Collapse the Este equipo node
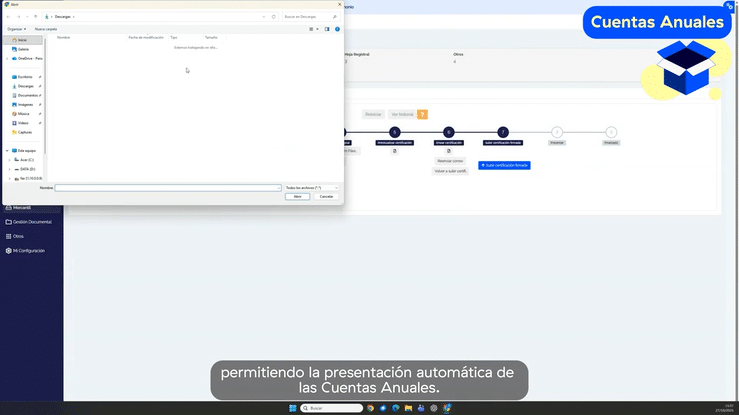This screenshot has height=415, width=739. 7,151
